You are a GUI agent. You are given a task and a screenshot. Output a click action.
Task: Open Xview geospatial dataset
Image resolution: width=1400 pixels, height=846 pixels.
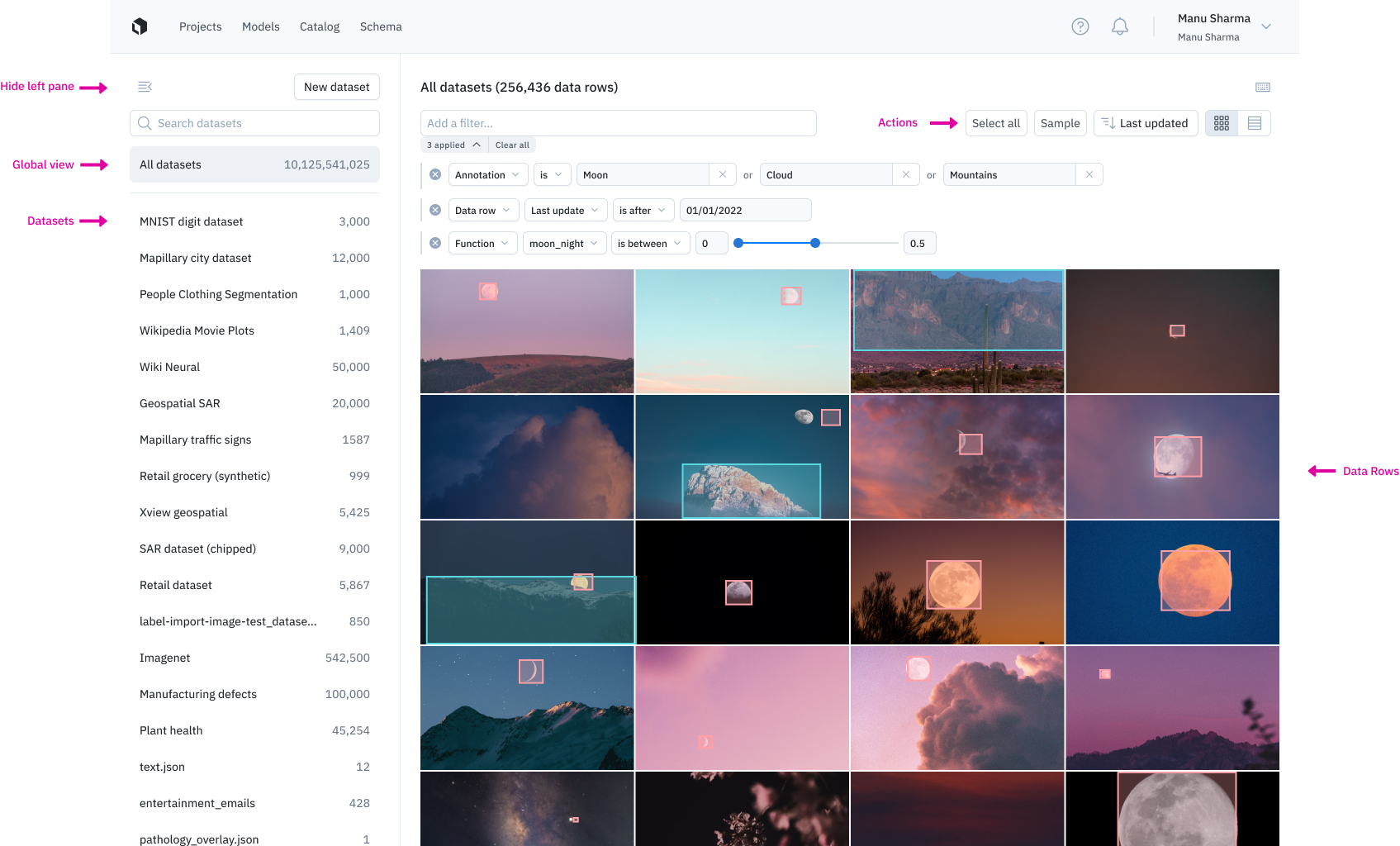tap(254, 512)
